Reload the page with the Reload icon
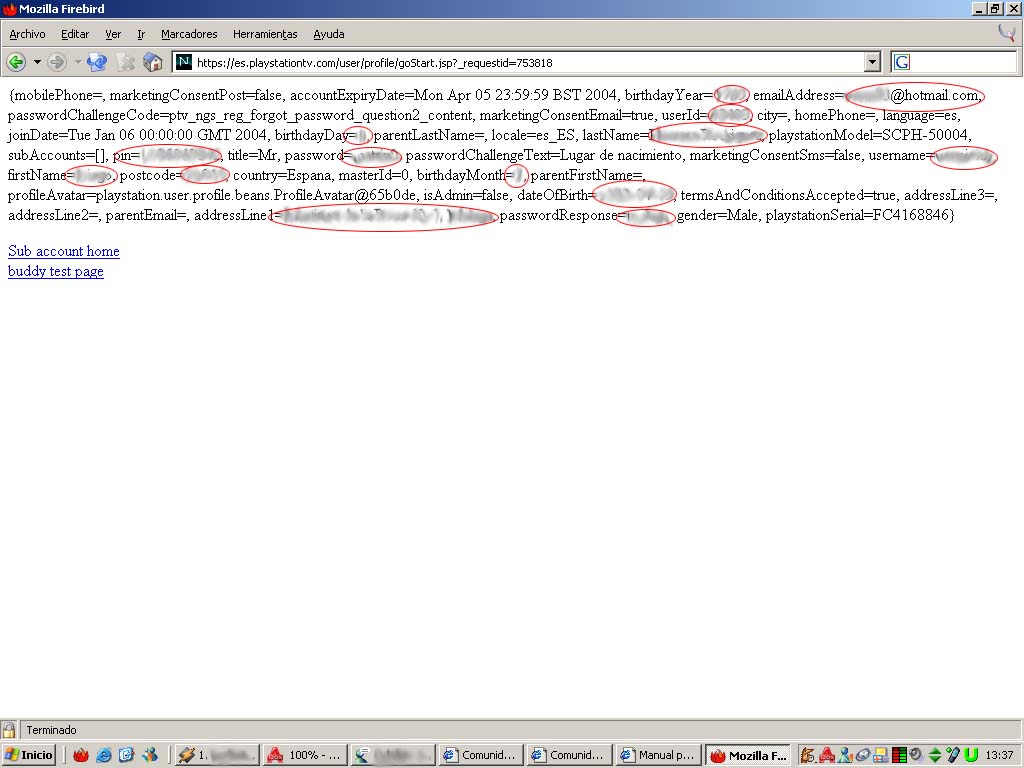 point(97,63)
